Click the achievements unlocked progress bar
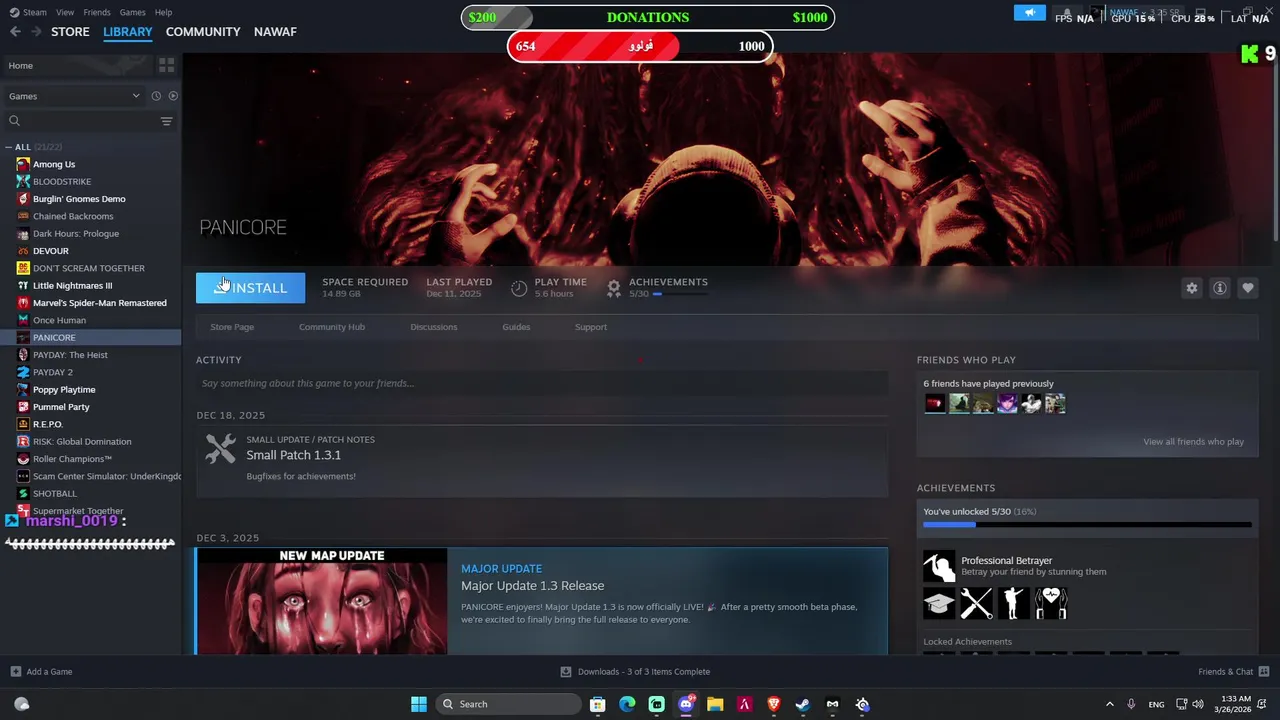This screenshot has width=1280, height=720. tap(1087, 524)
